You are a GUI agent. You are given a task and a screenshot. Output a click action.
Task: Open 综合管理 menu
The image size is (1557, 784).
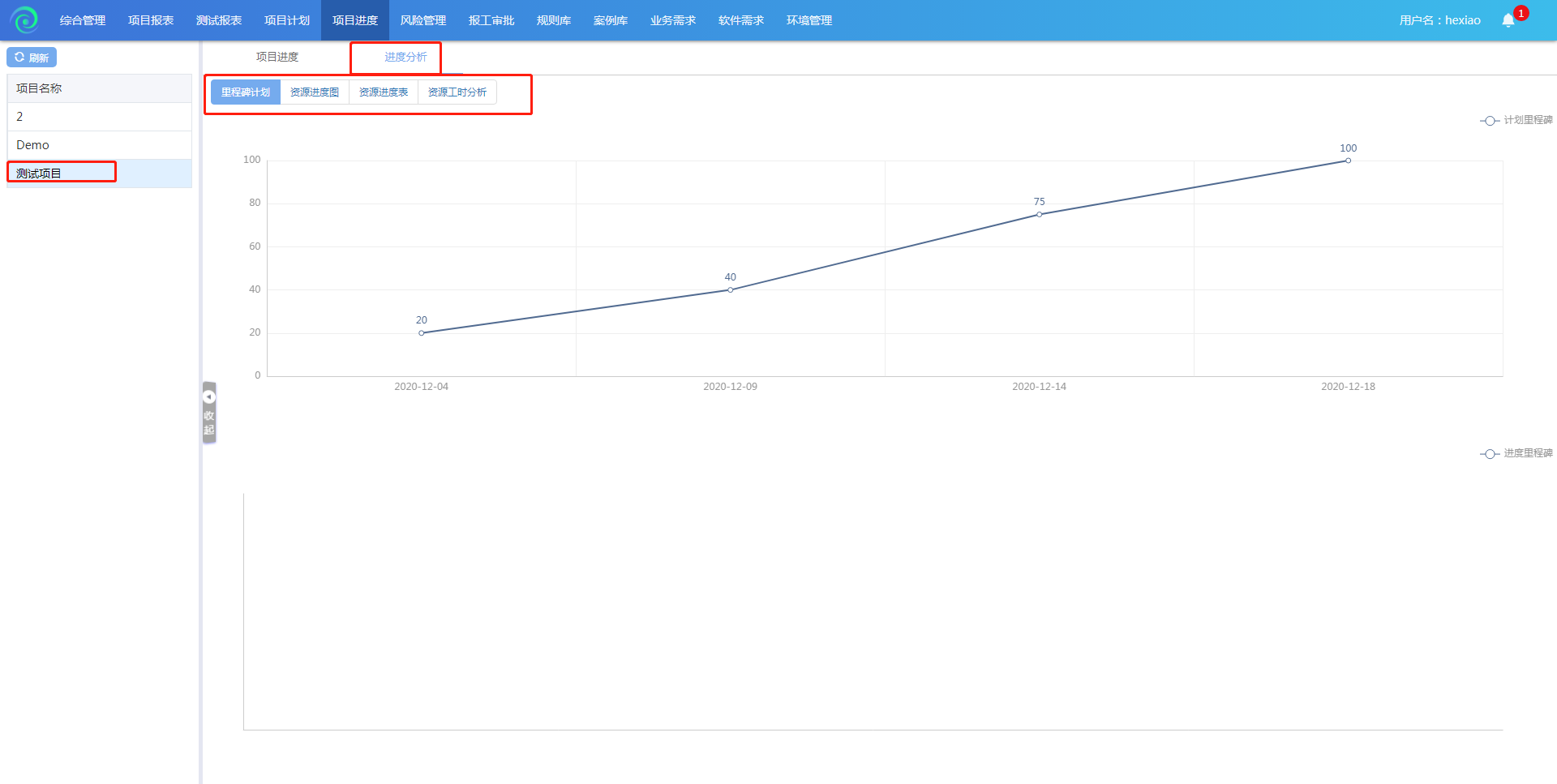coord(83,20)
